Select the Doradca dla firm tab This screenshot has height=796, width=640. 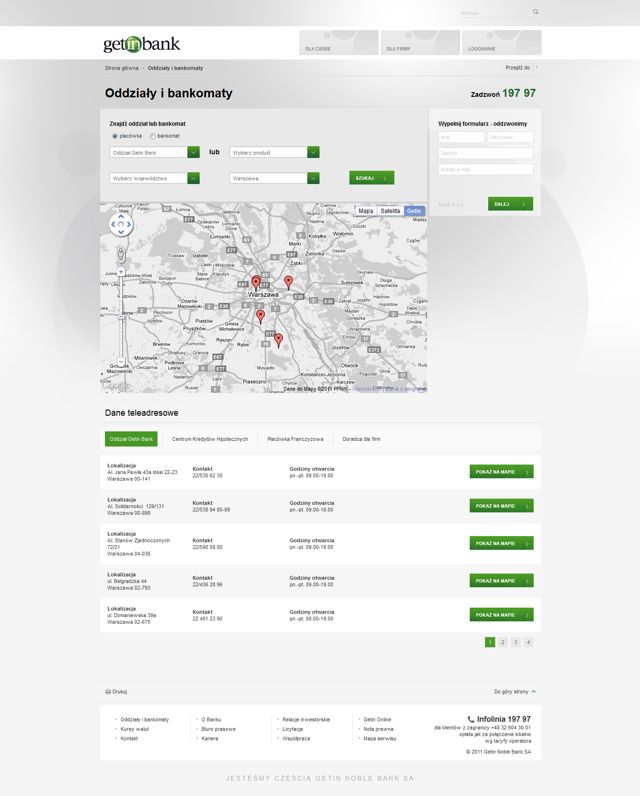(x=361, y=439)
